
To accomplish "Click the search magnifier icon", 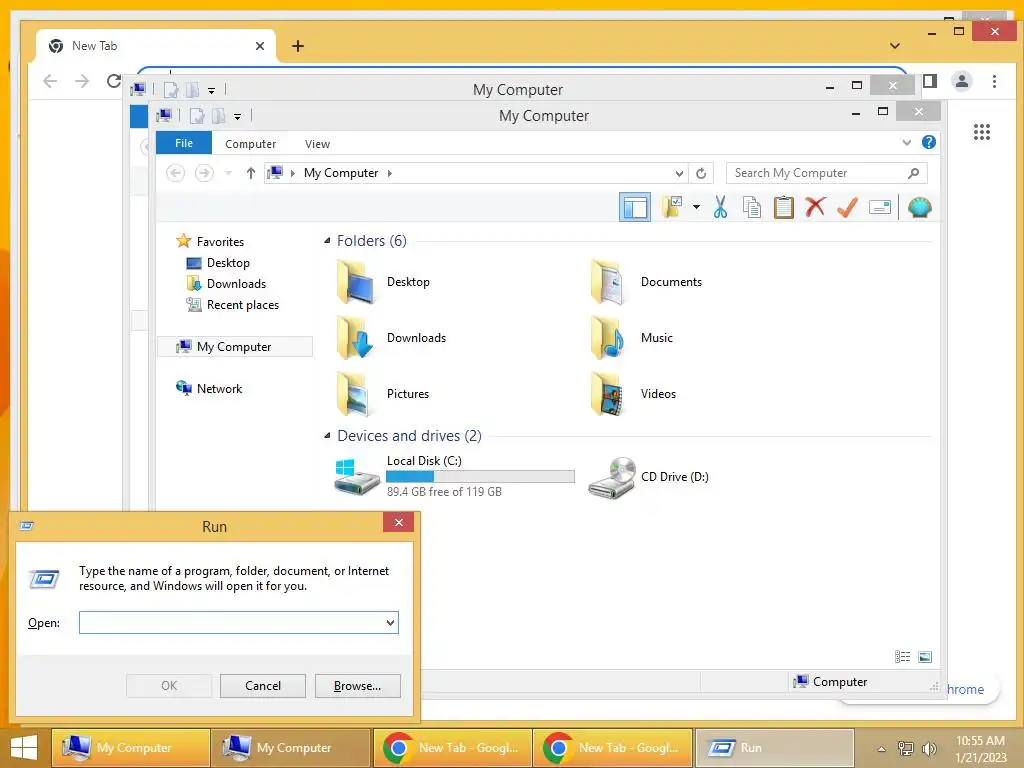I will (x=914, y=173).
